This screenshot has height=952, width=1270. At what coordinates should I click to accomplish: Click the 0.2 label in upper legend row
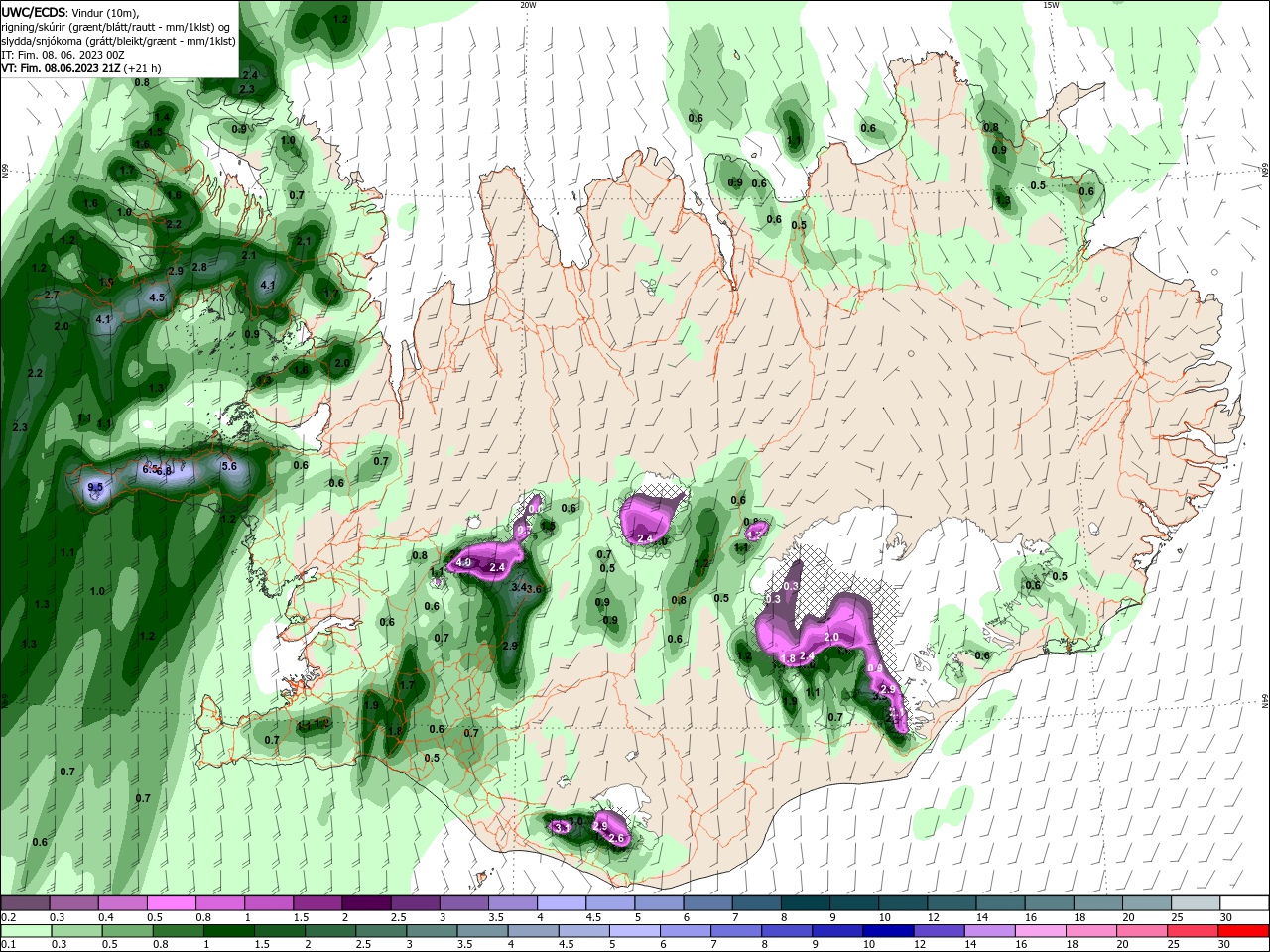[7, 917]
